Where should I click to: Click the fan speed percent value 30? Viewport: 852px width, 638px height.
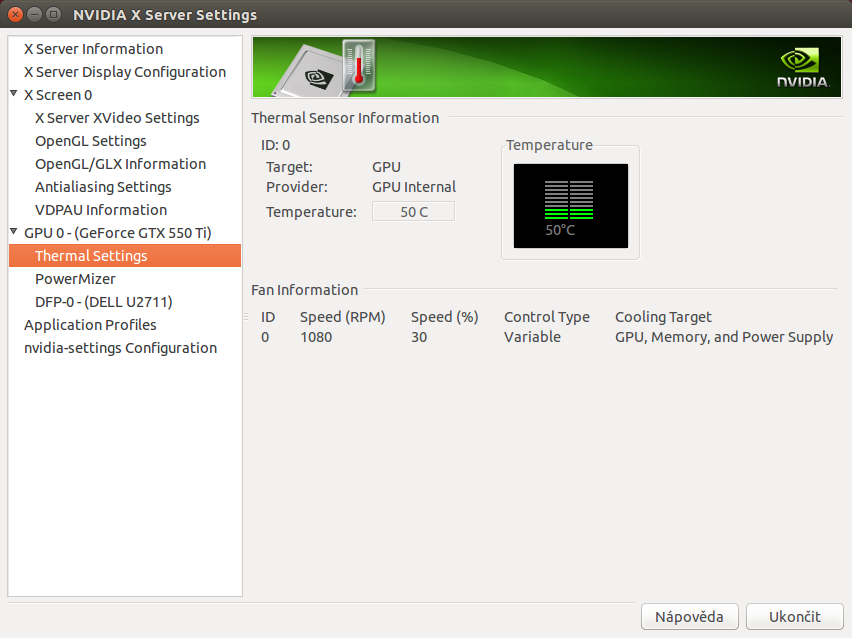tap(419, 337)
